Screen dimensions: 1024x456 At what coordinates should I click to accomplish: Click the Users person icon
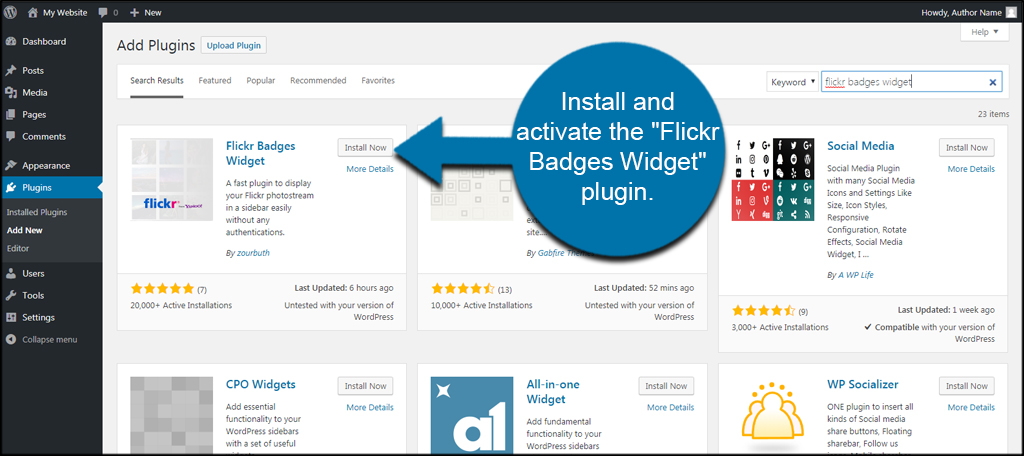pos(10,274)
